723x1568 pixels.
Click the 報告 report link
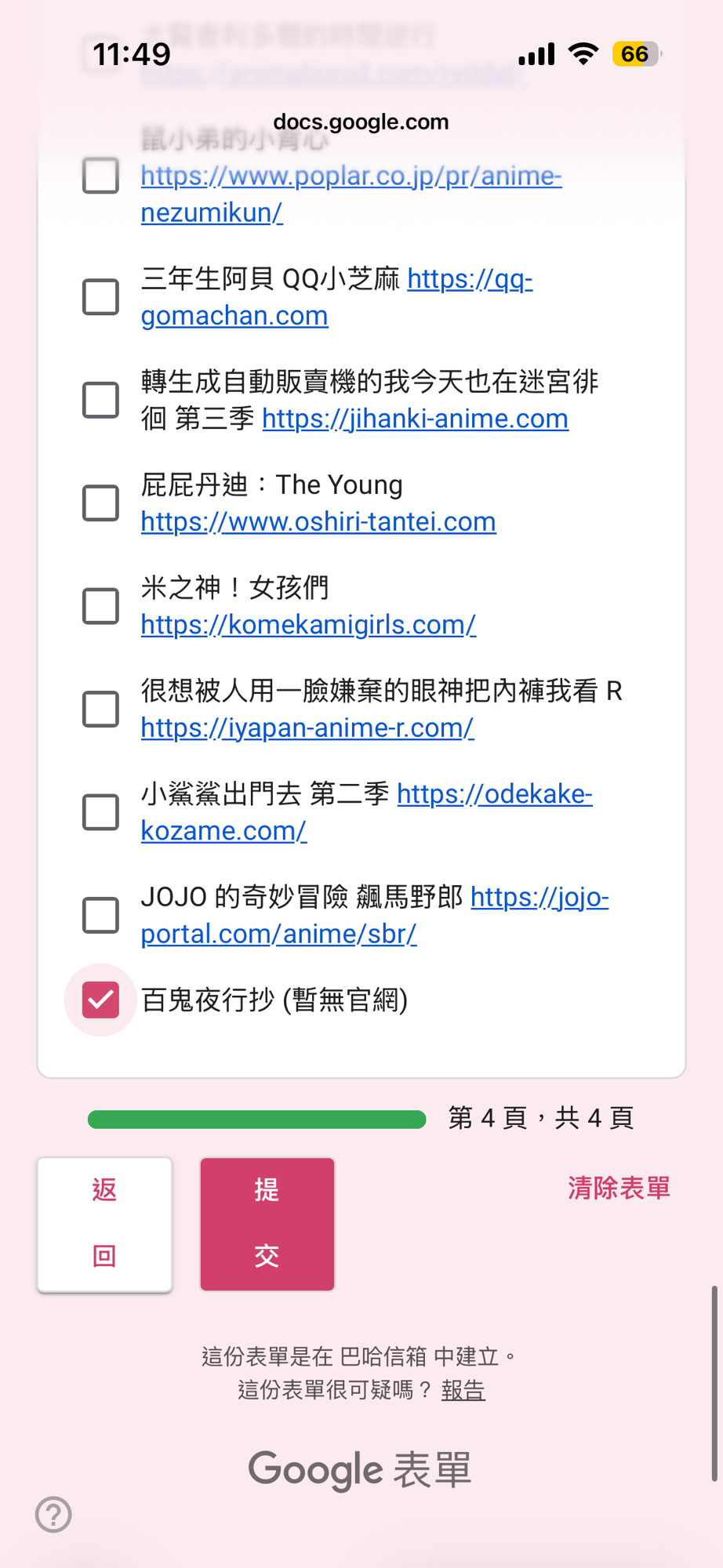point(463,1391)
